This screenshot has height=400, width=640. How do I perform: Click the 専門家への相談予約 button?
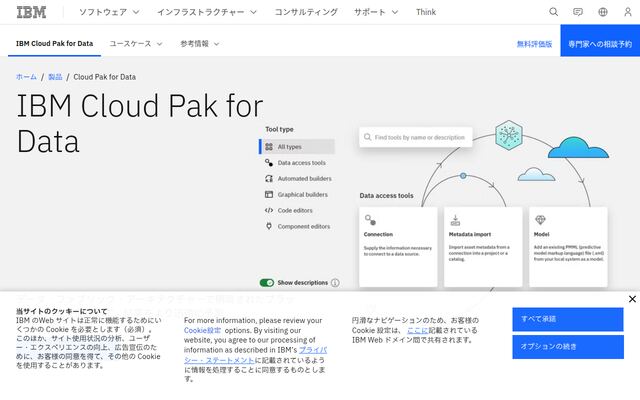click(x=600, y=40)
